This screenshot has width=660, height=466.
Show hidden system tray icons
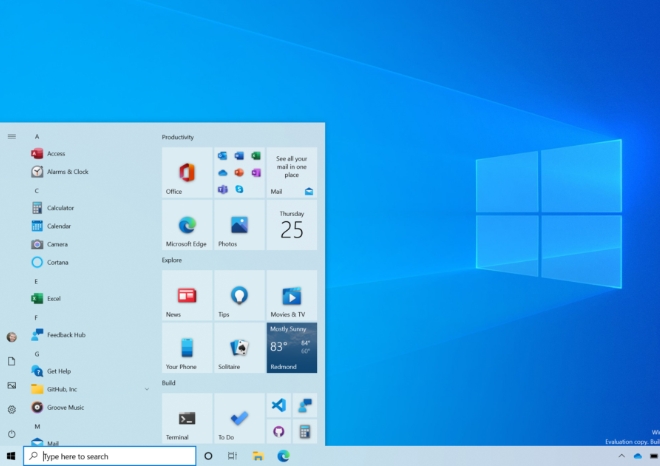(621, 456)
